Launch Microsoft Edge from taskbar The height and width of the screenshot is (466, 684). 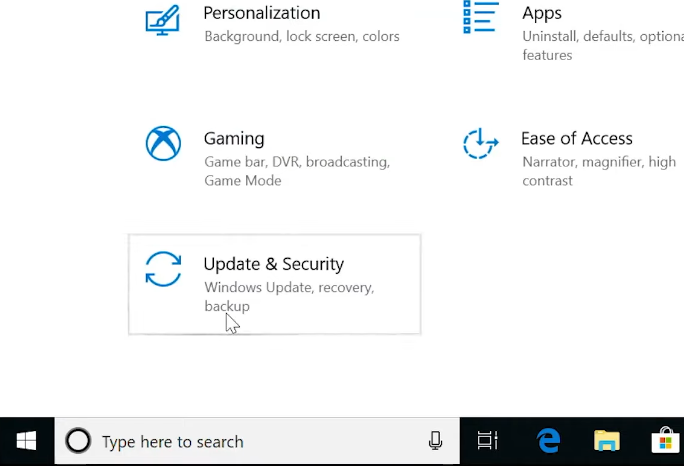click(x=548, y=441)
